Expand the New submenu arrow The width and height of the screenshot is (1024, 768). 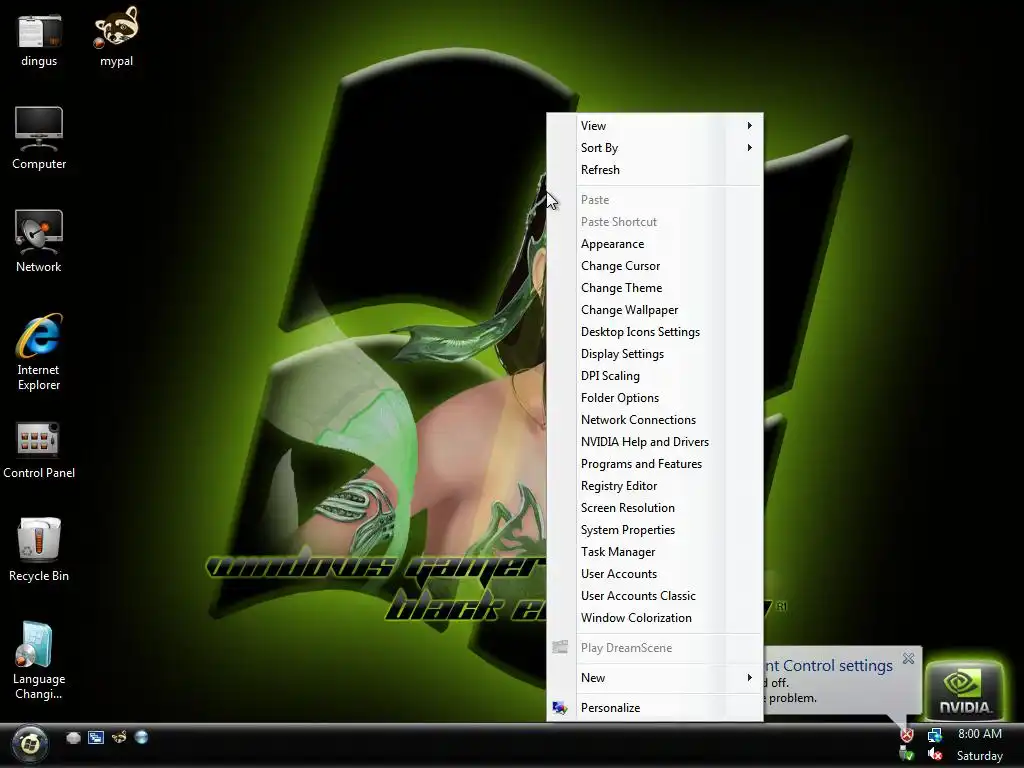point(750,678)
